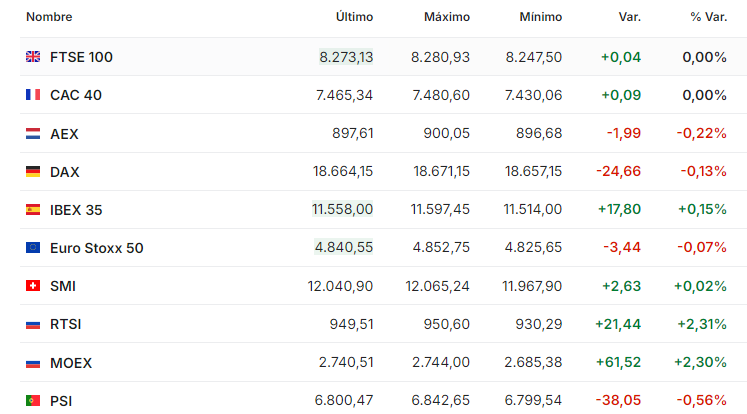Click PSI percent change -0,56%

[702, 401]
